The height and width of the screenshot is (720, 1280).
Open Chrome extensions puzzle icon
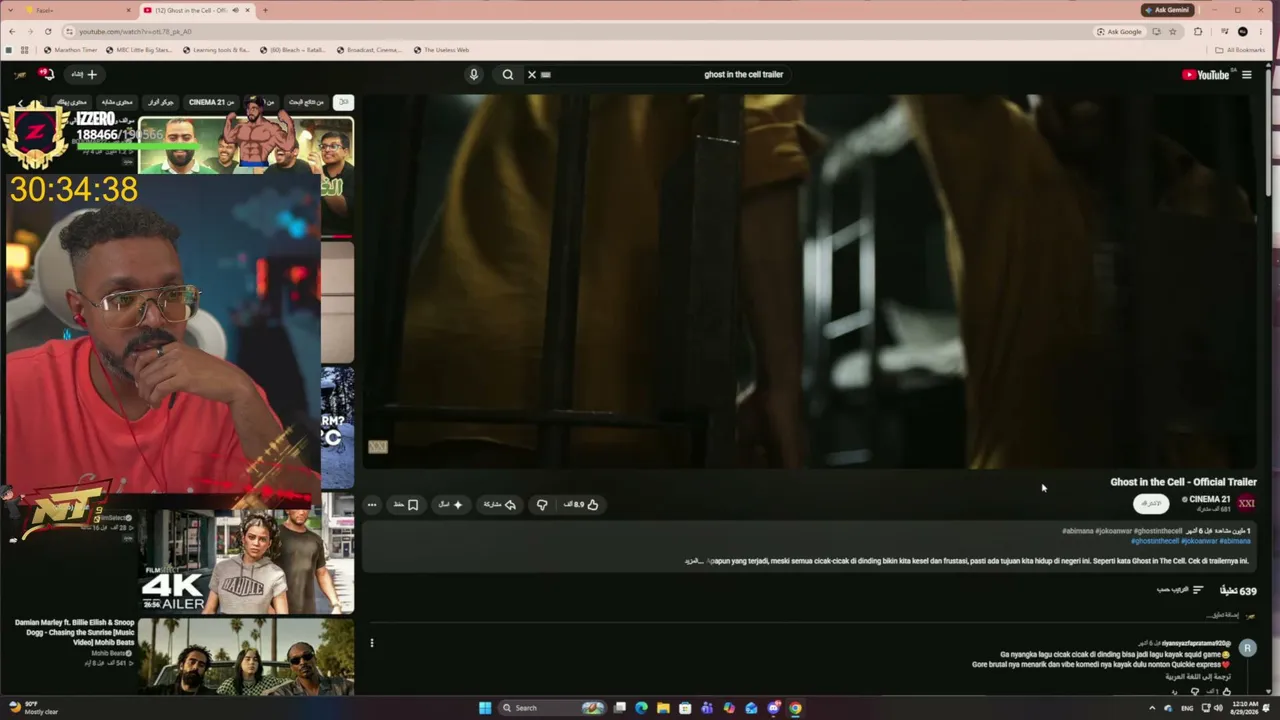[x=1198, y=31]
